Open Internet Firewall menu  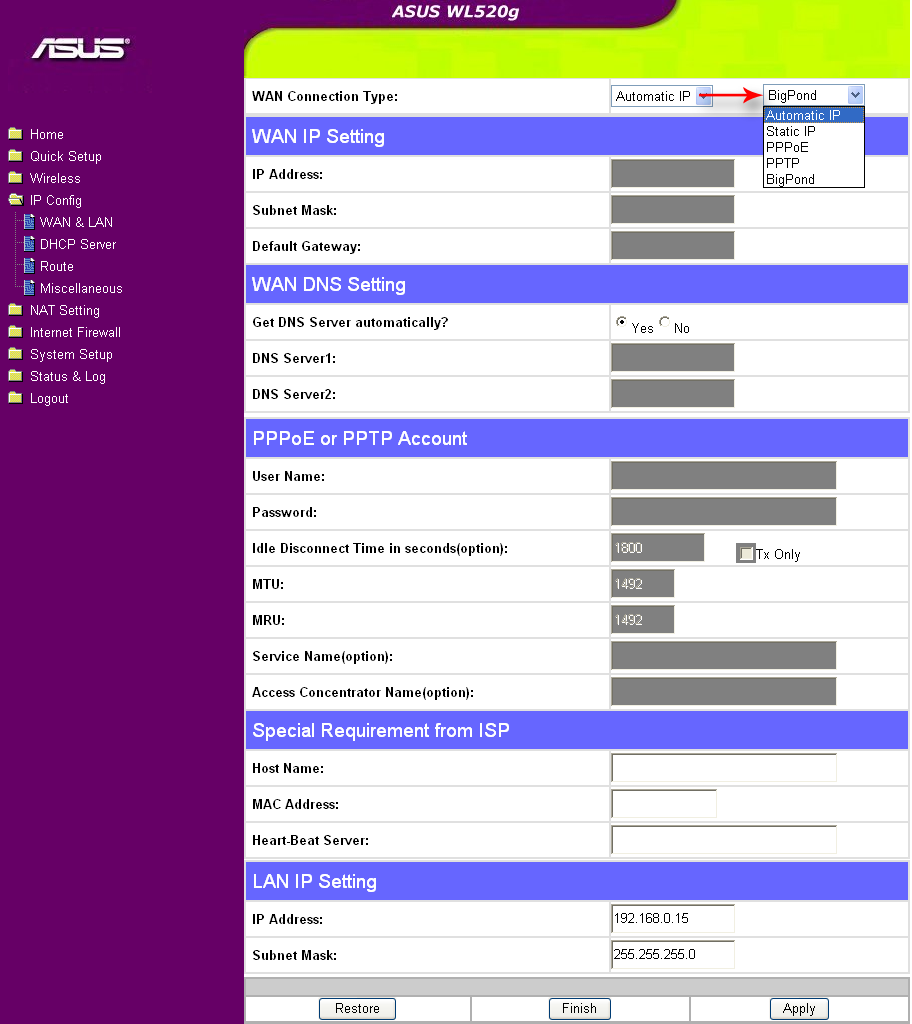76,332
